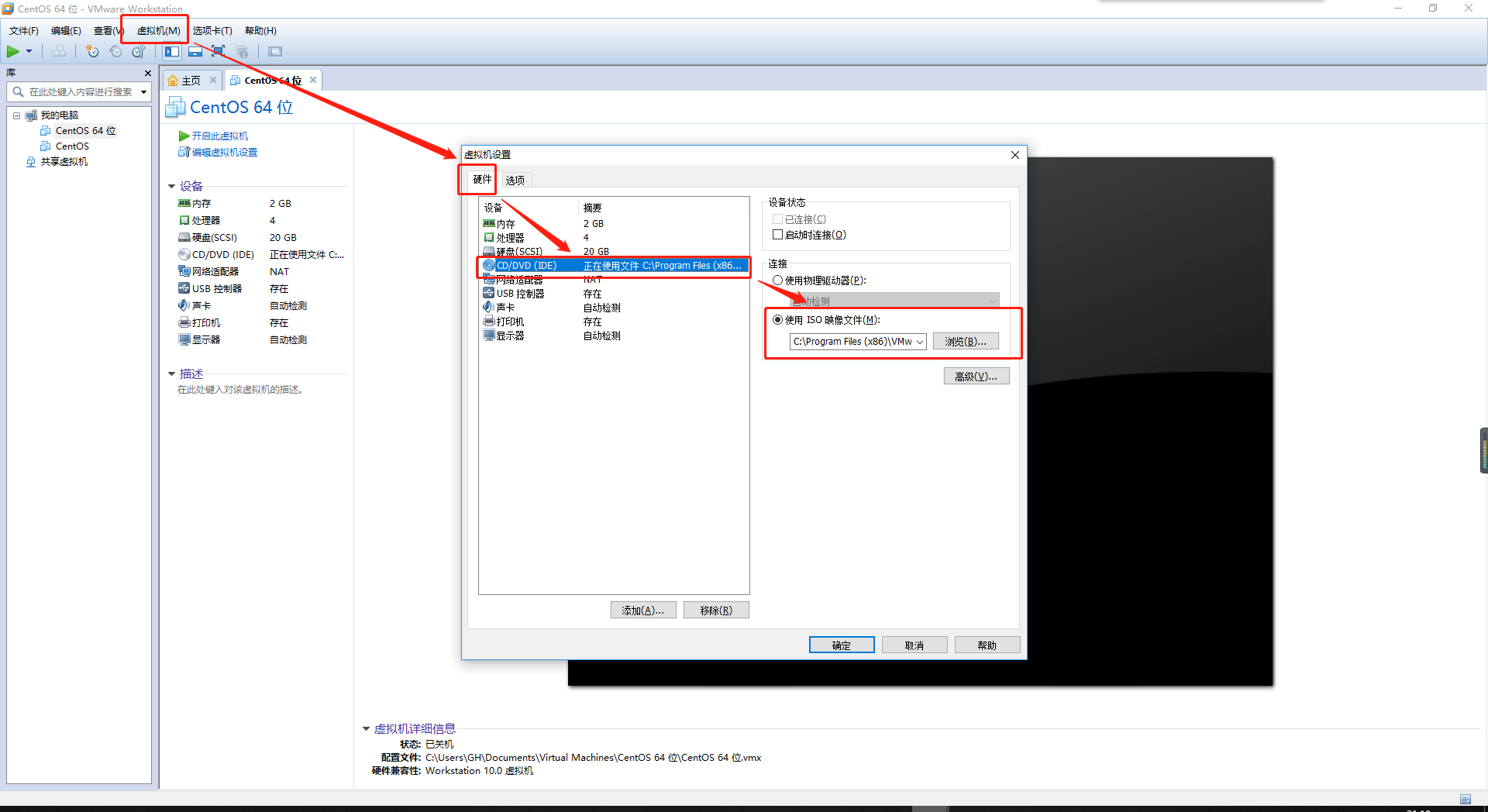The image size is (1488, 812).
Task: Click 打印机 in main summary pane
Action: [x=206, y=323]
